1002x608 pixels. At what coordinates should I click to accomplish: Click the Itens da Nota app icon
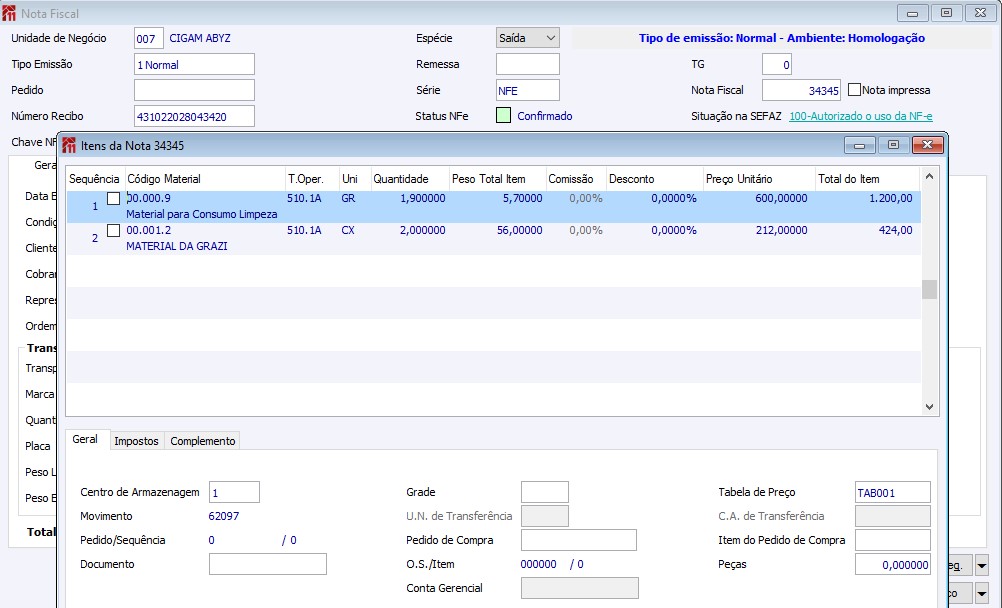69,146
